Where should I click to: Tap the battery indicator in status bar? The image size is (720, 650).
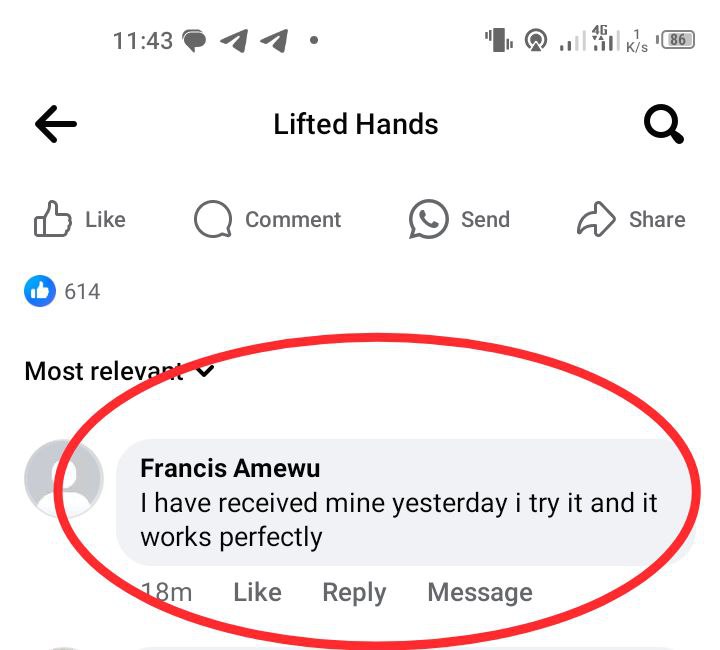677,41
